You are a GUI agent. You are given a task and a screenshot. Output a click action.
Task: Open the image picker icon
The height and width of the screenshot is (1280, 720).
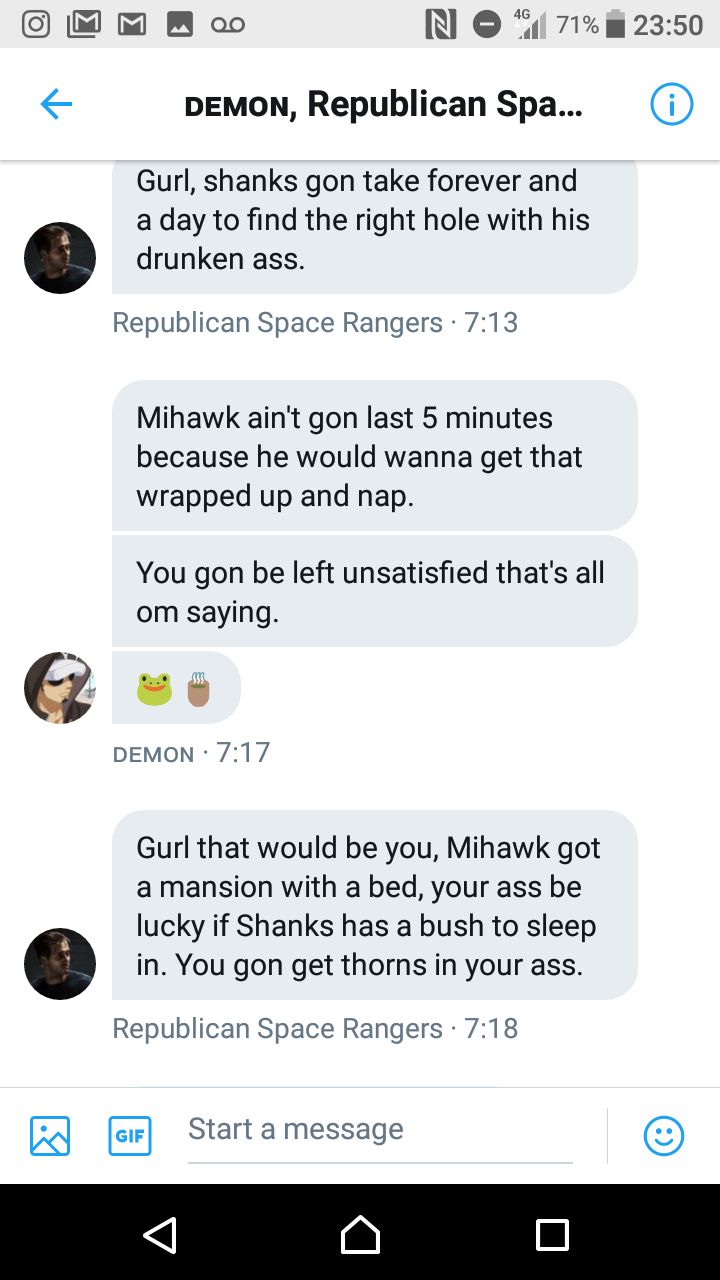tap(50, 1135)
